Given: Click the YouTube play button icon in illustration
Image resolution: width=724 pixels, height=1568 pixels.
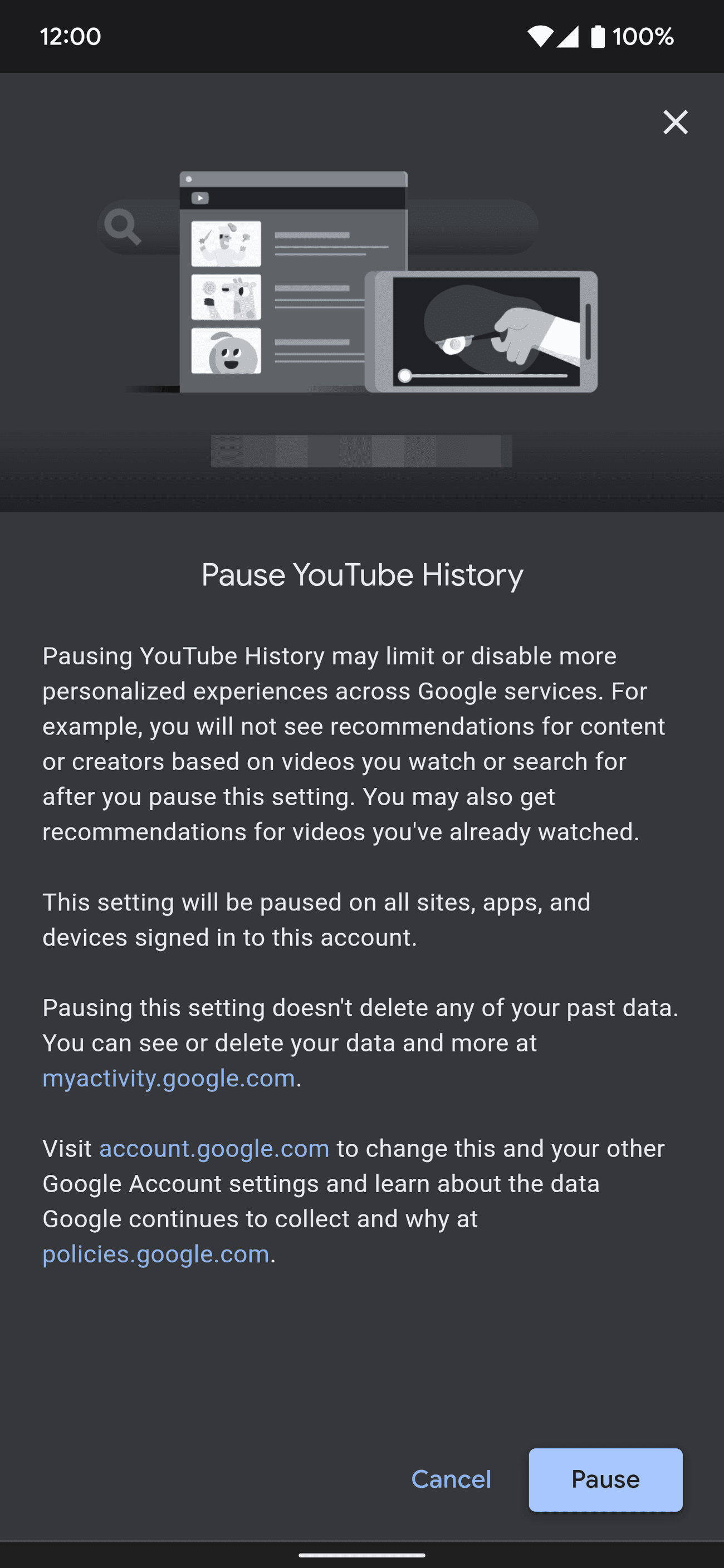Looking at the screenshot, I should (199, 197).
